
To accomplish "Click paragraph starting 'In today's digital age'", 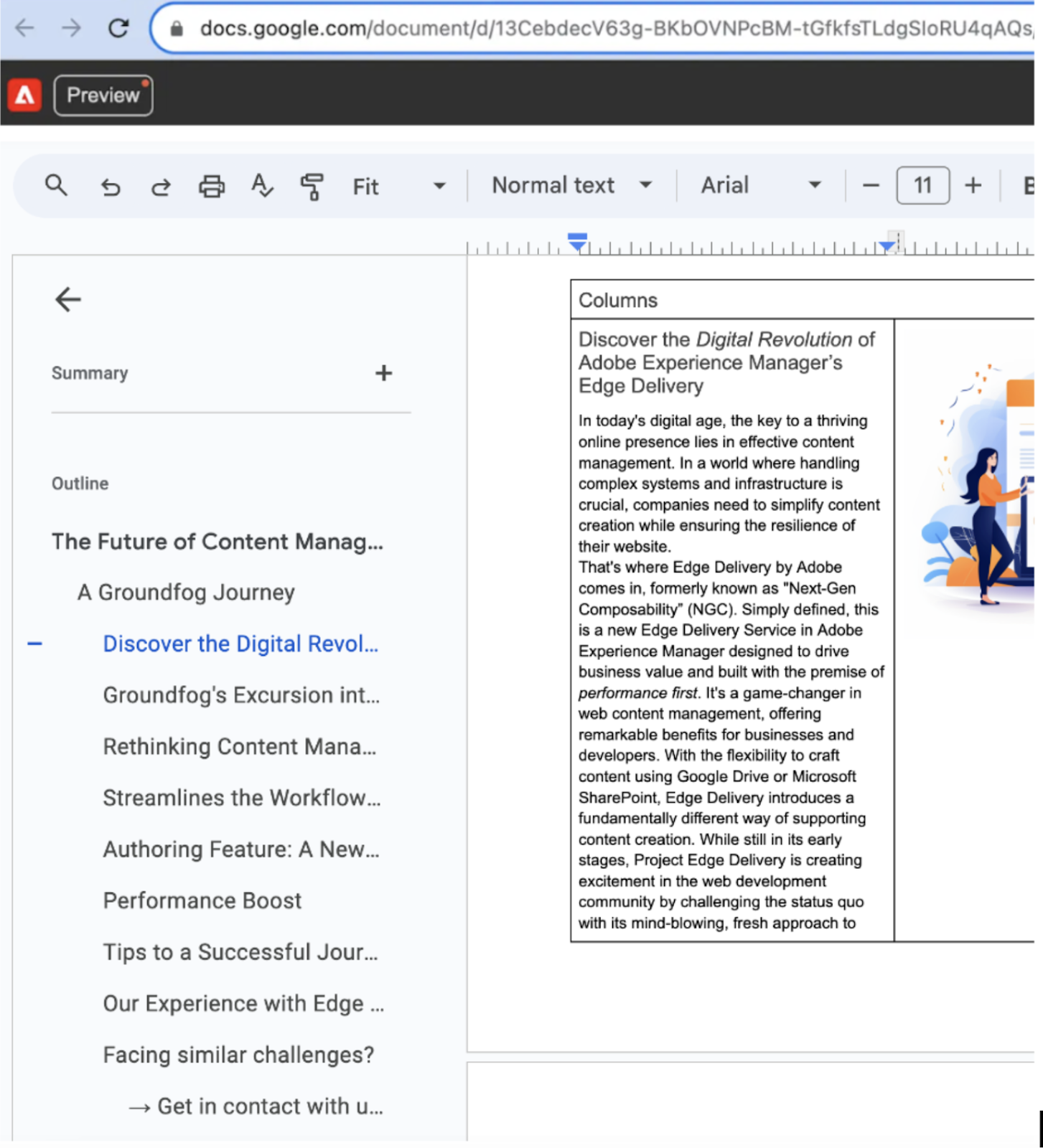I will click(729, 484).
